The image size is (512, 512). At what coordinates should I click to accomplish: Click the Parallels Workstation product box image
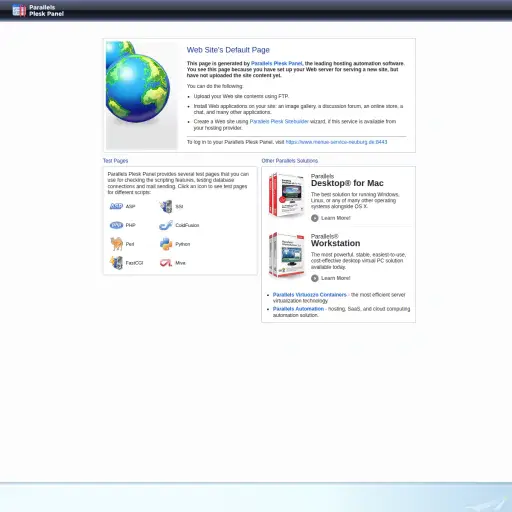pyautogui.click(x=286, y=255)
